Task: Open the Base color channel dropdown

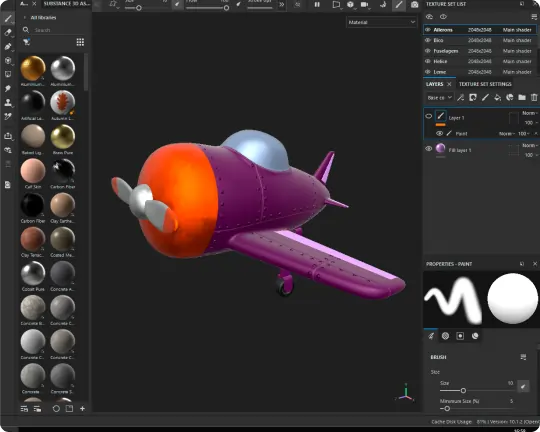Action: tap(440, 98)
